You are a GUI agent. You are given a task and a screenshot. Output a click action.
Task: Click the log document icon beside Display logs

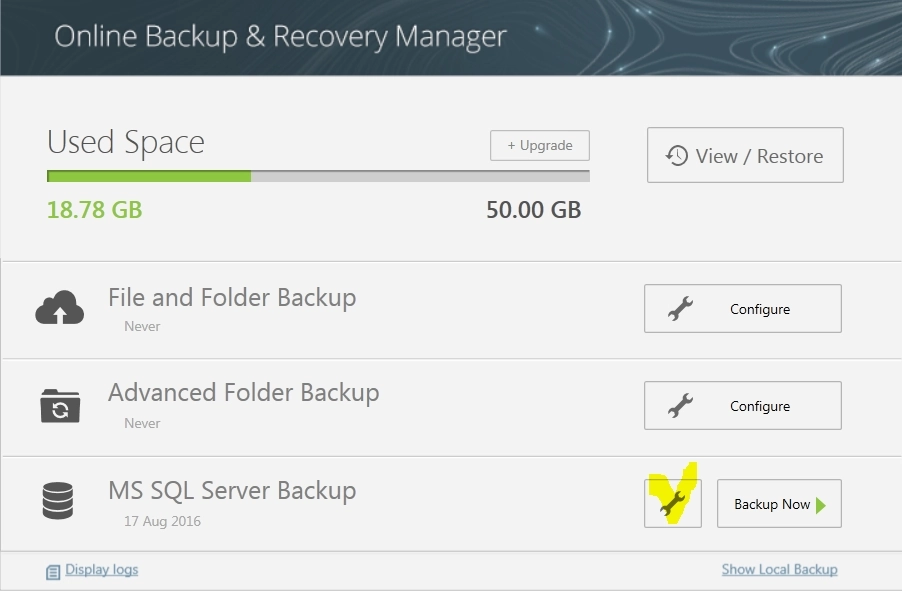(x=53, y=572)
